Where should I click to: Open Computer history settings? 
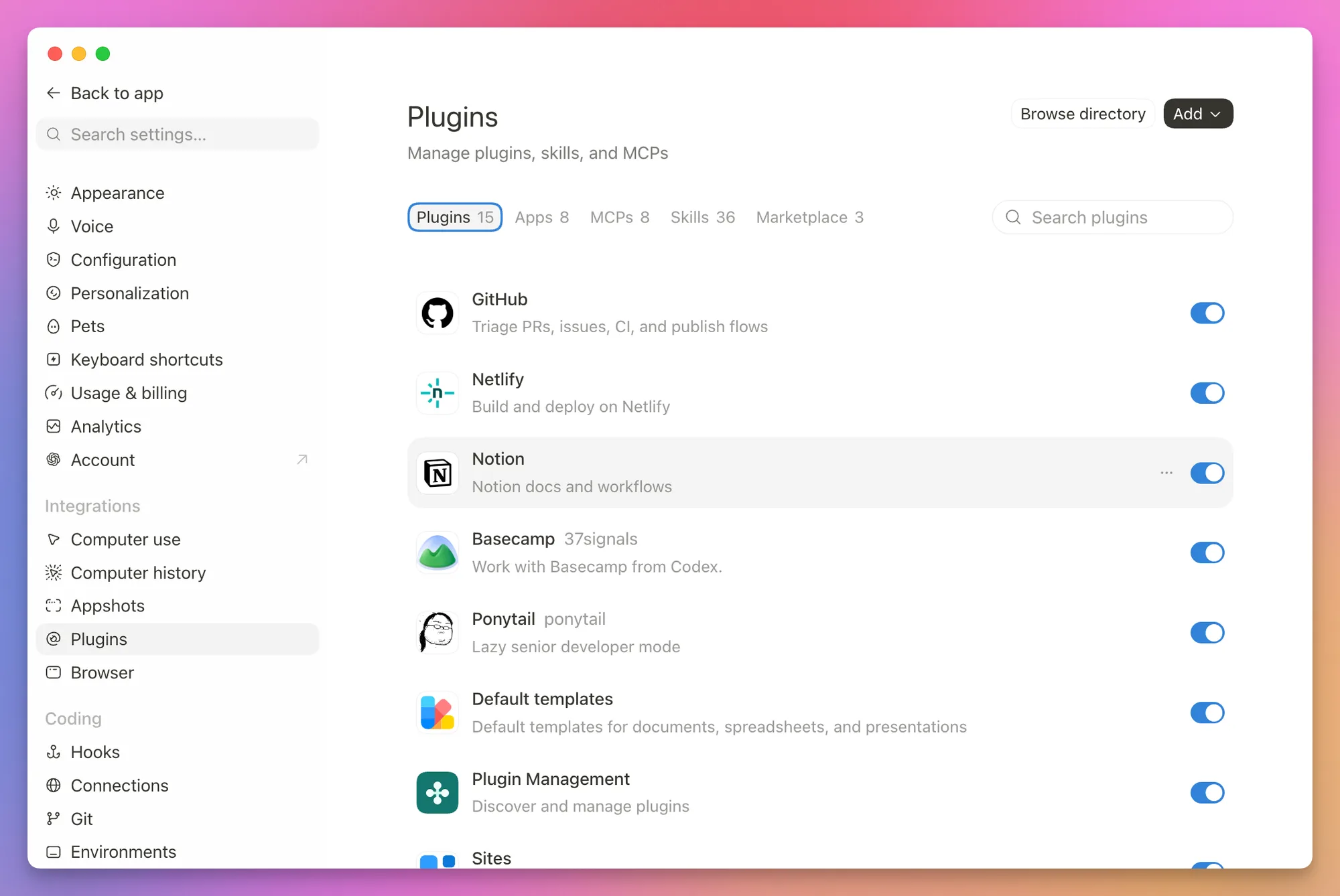(x=178, y=573)
